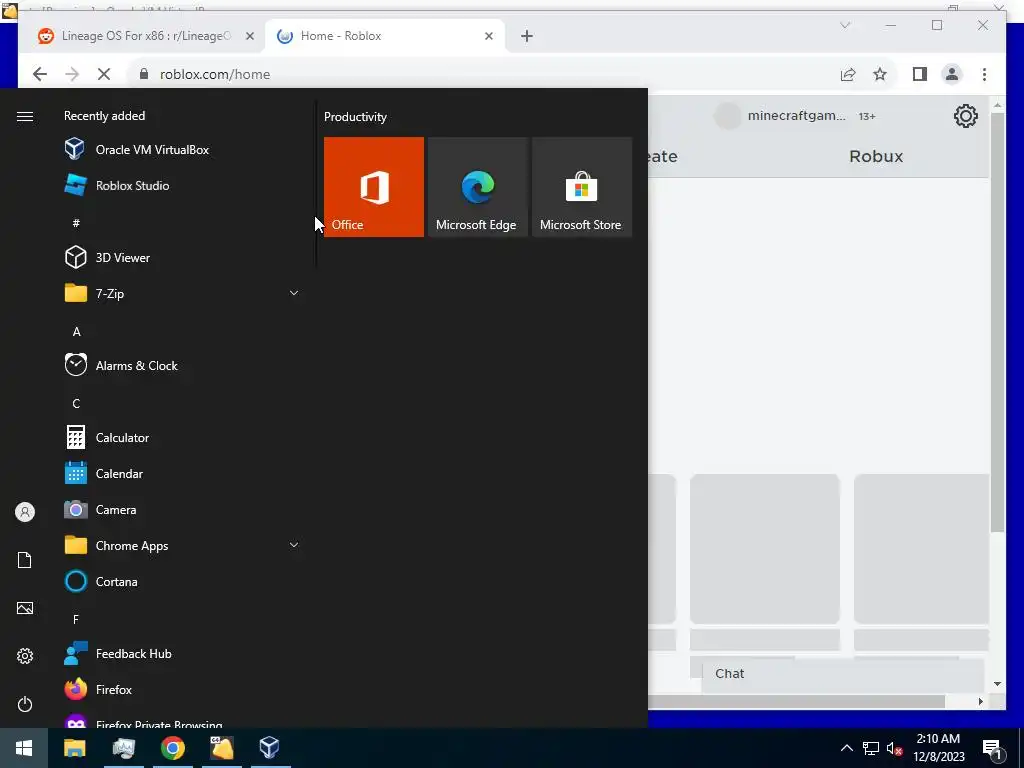Screen dimensions: 1024x768
Task: Open Roblox settings gear icon
Action: click(x=965, y=116)
